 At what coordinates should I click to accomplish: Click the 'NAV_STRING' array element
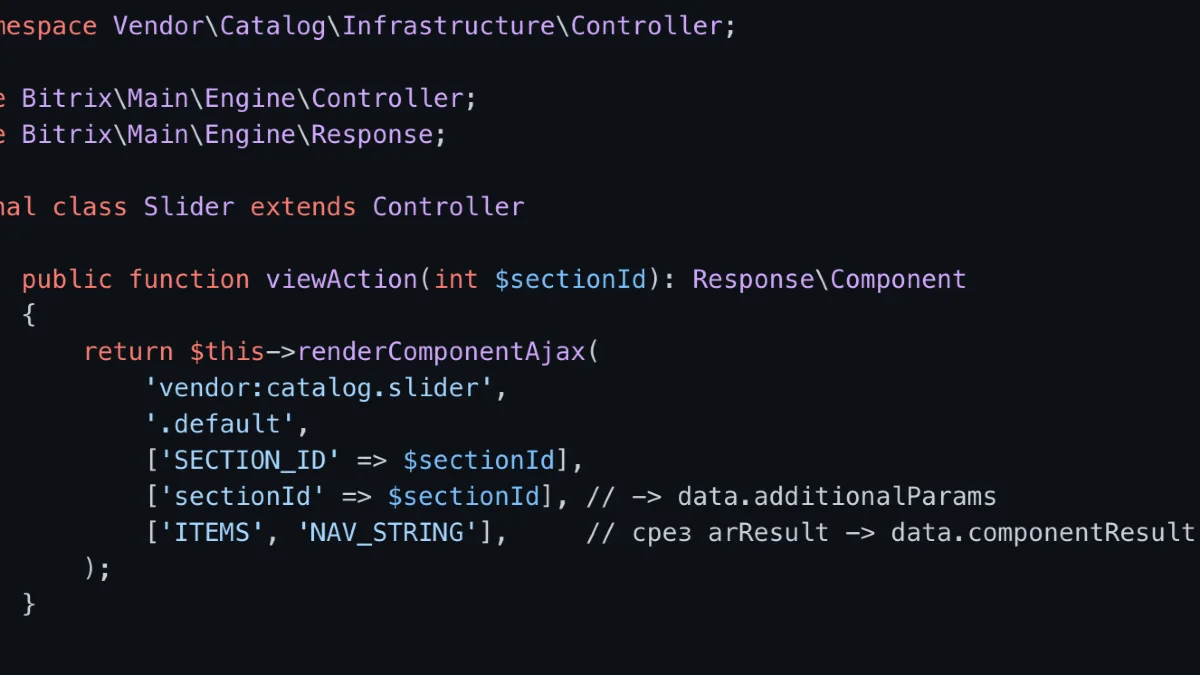click(x=387, y=532)
